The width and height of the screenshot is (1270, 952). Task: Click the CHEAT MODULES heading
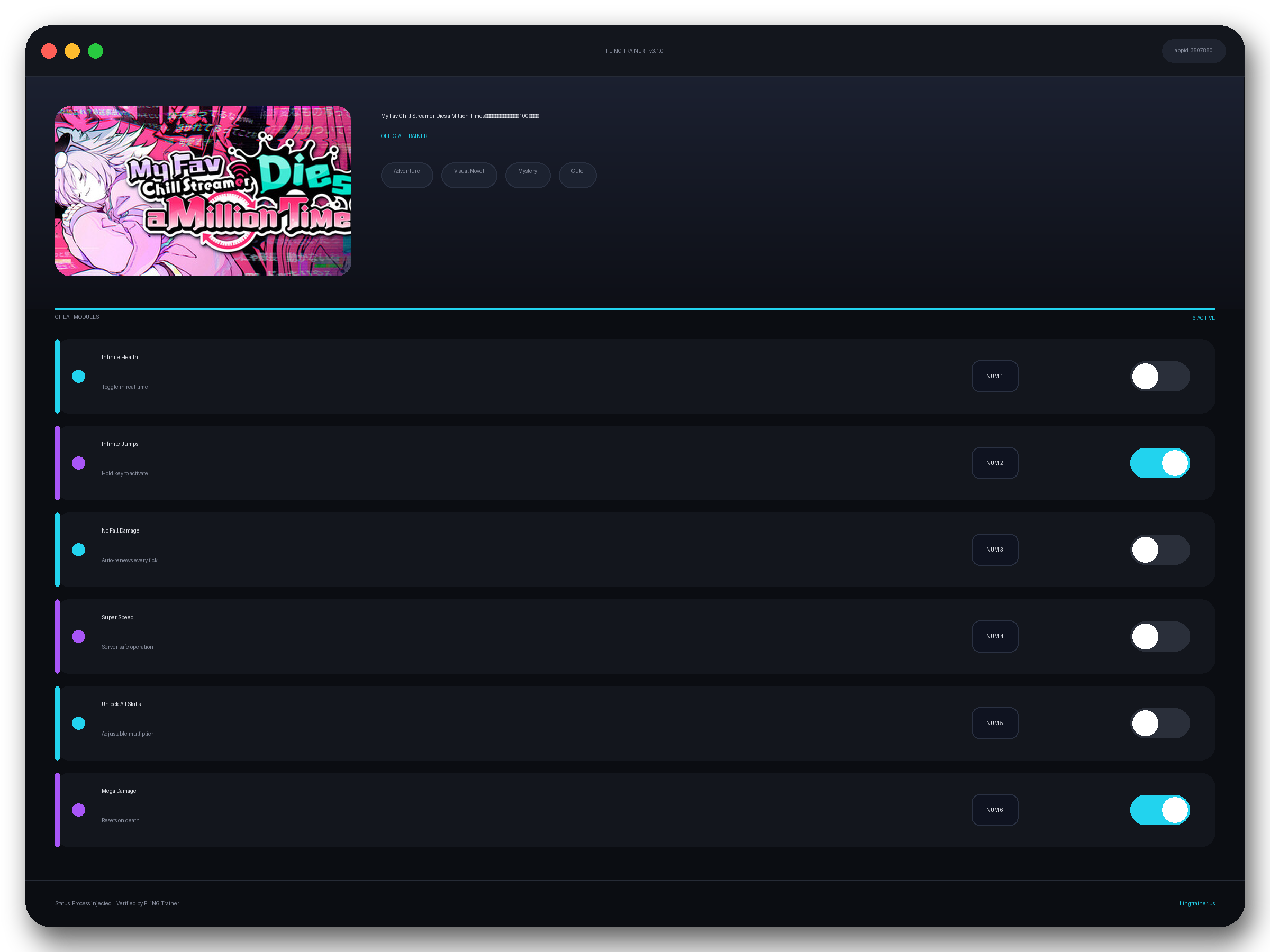[x=77, y=317]
